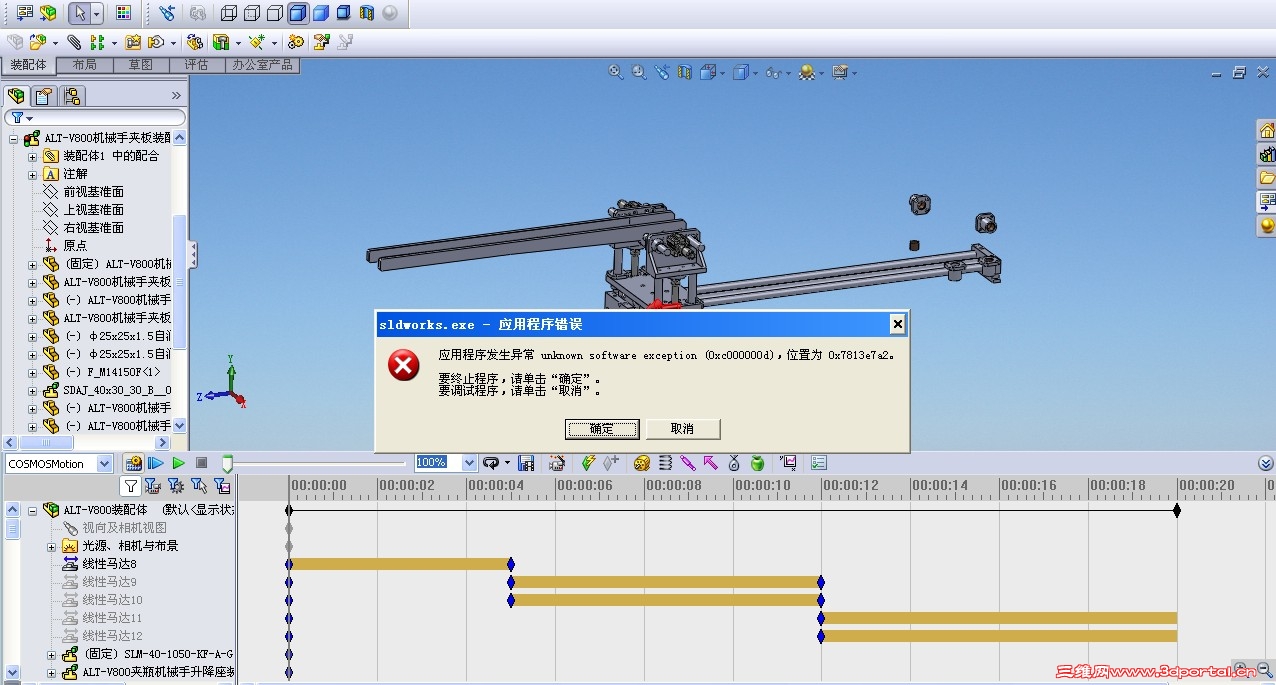The image size is (1276, 685).
Task: Click 确定 button in error dialog
Action: (x=602, y=429)
